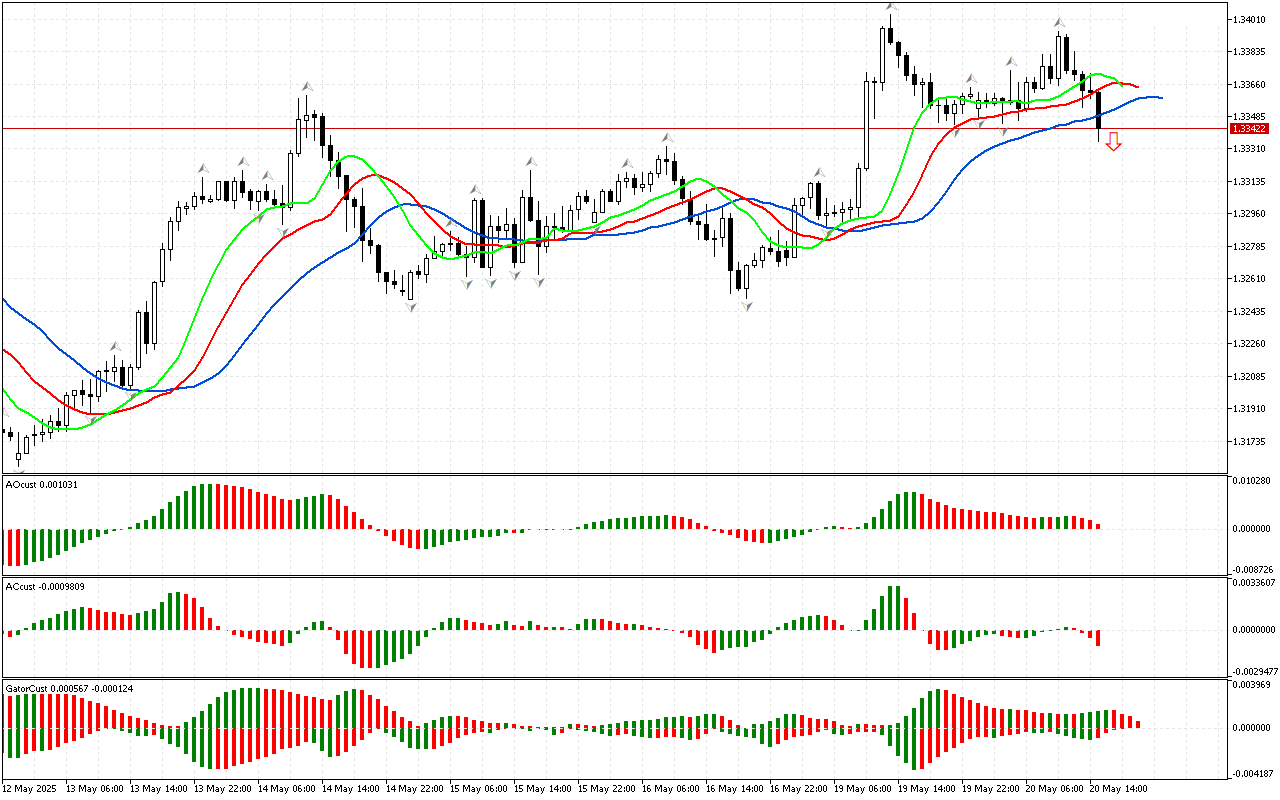Select the red horizontal price level line
Image resolution: width=1280 pixels, height=800 pixels.
click(x=600, y=129)
